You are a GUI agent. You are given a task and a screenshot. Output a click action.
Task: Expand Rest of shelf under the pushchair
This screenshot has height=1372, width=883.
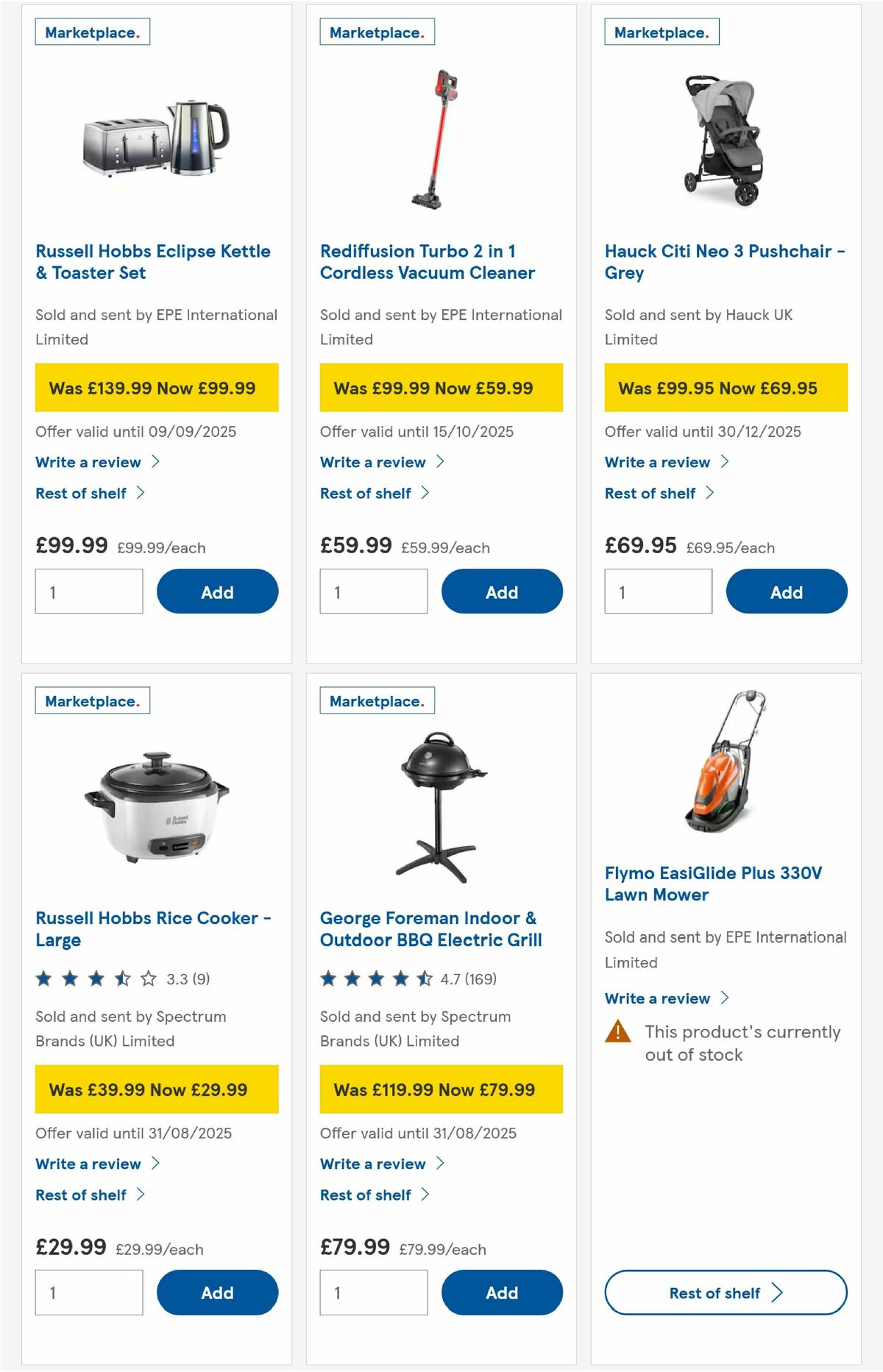coord(649,493)
